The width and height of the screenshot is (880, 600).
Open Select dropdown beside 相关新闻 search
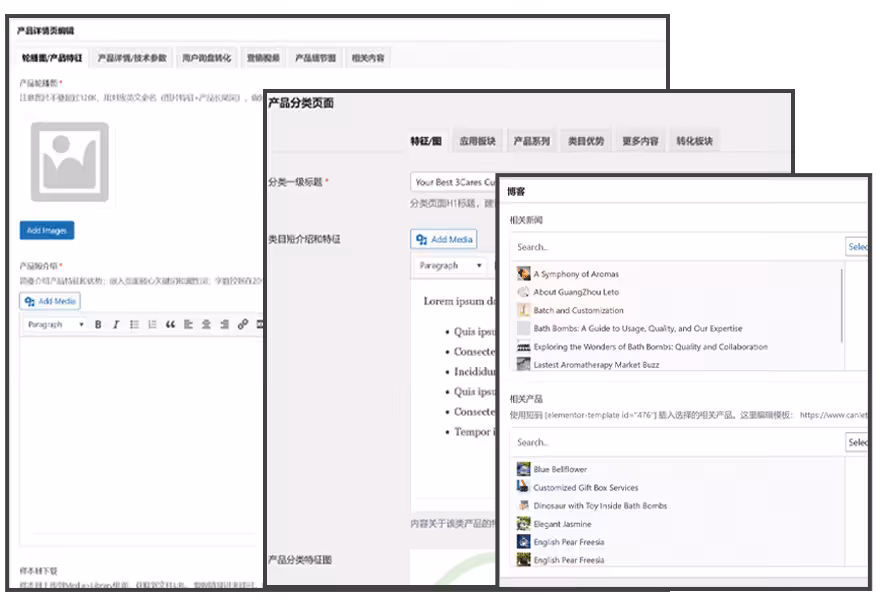pos(857,246)
